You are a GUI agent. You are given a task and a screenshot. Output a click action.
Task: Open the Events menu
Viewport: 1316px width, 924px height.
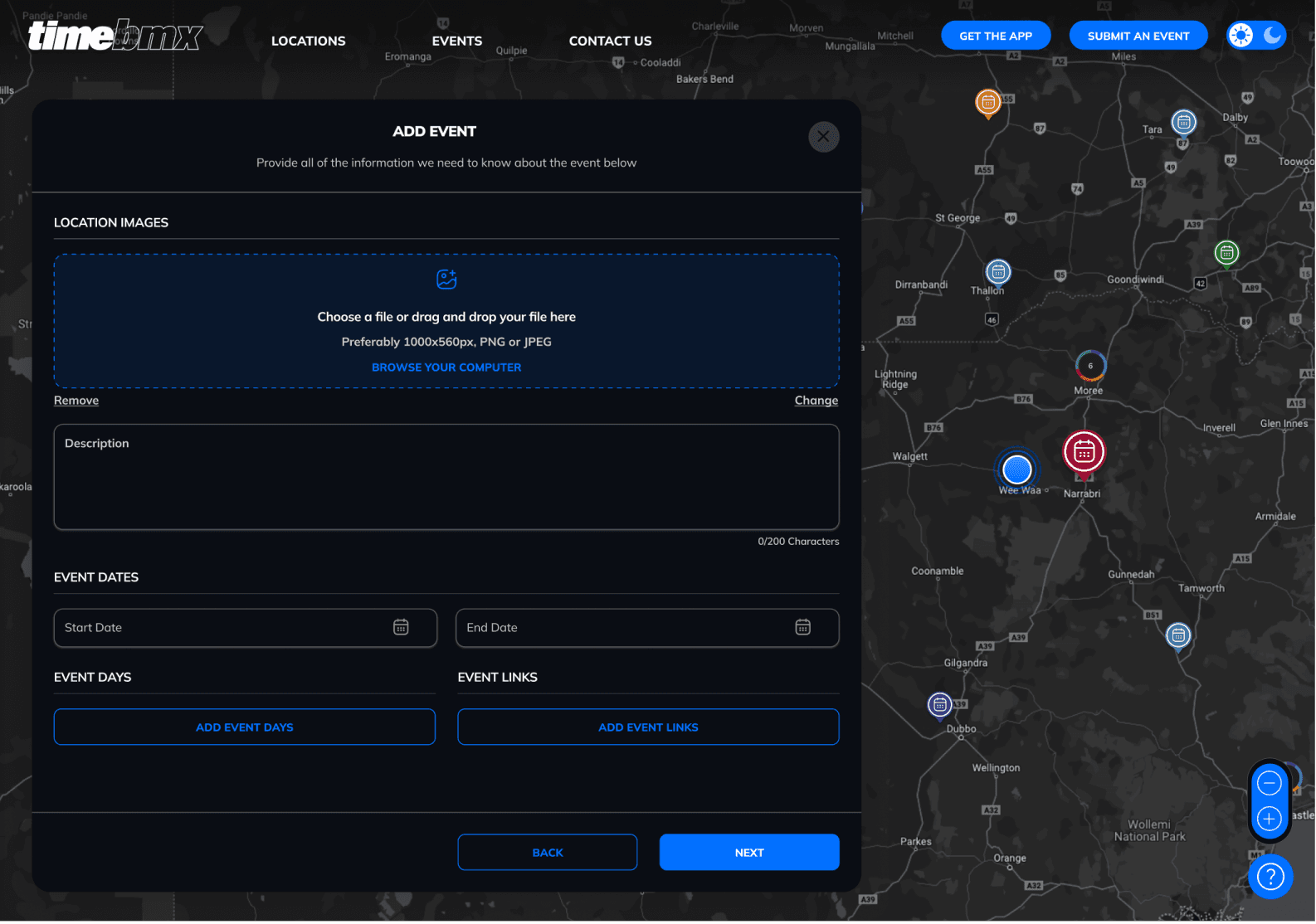(456, 41)
